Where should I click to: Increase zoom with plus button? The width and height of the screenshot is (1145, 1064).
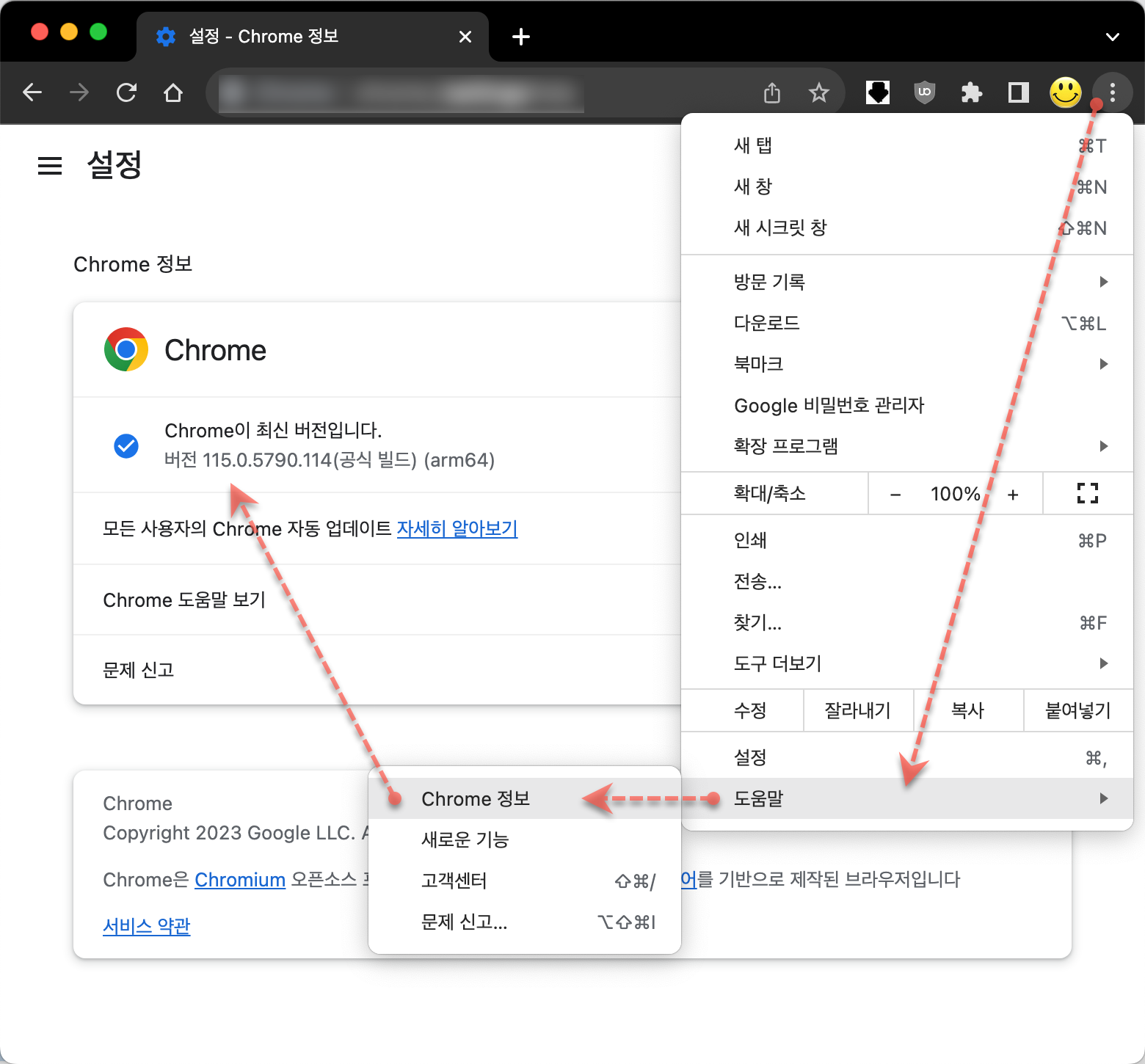click(1013, 495)
